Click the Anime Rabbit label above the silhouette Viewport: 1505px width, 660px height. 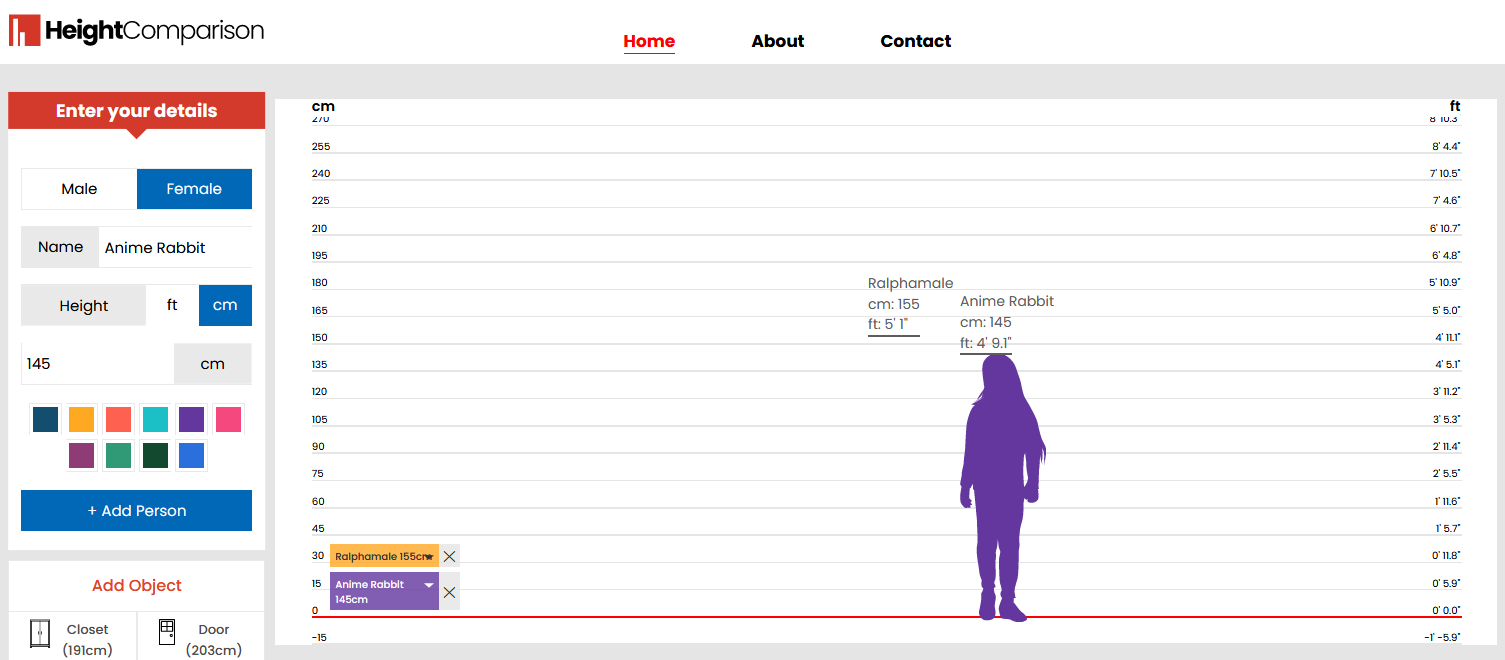tap(1007, 322)
